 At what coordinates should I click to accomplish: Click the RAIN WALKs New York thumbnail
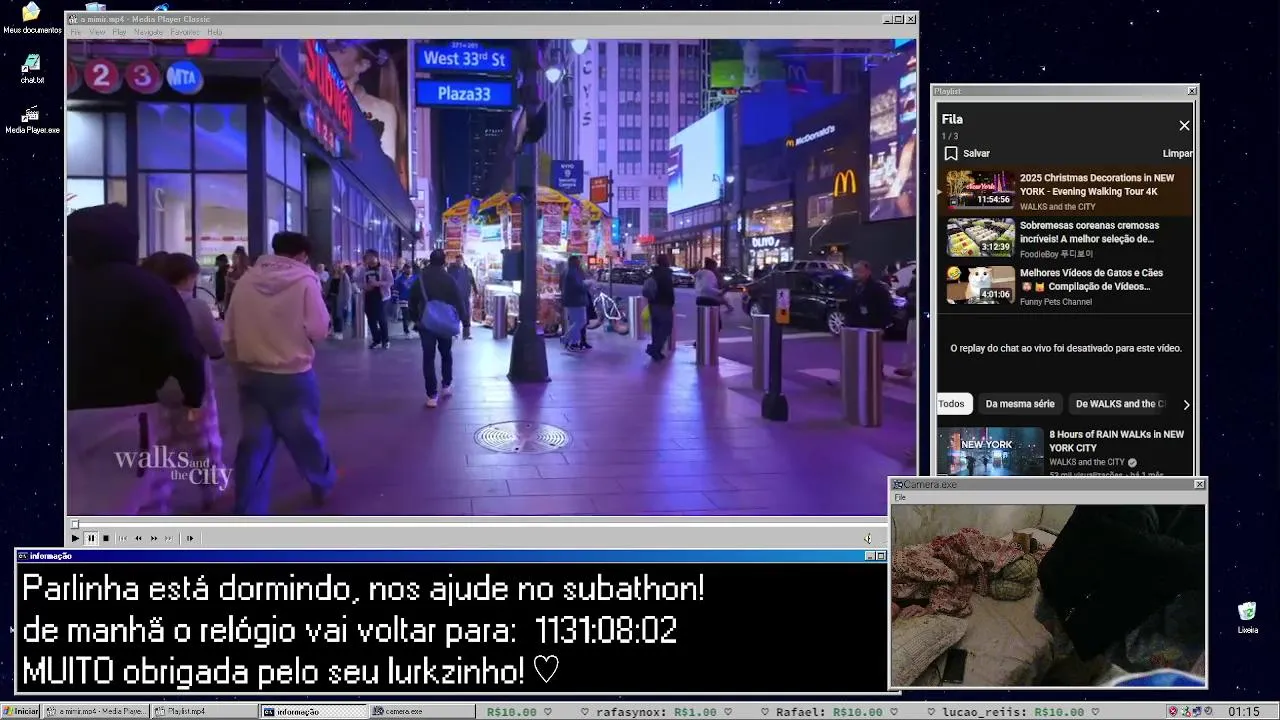tap(990, 452)
